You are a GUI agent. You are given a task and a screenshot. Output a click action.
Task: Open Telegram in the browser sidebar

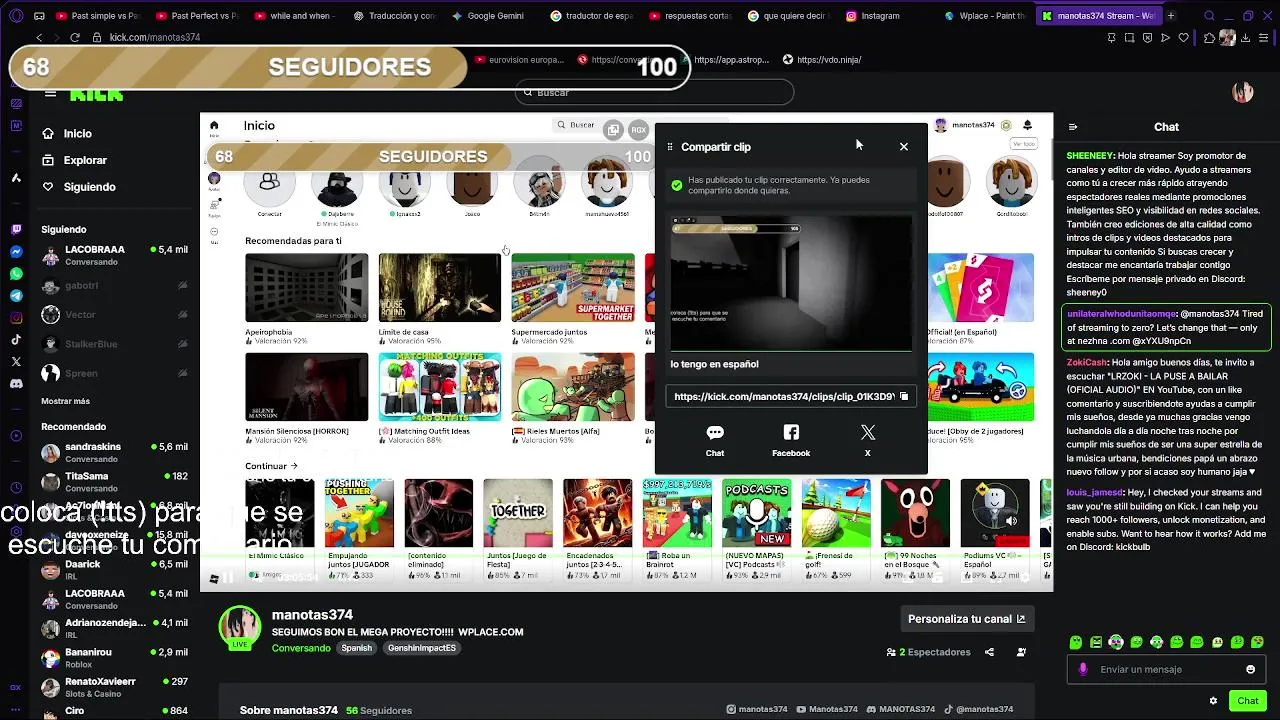click(x=16, y=296)
